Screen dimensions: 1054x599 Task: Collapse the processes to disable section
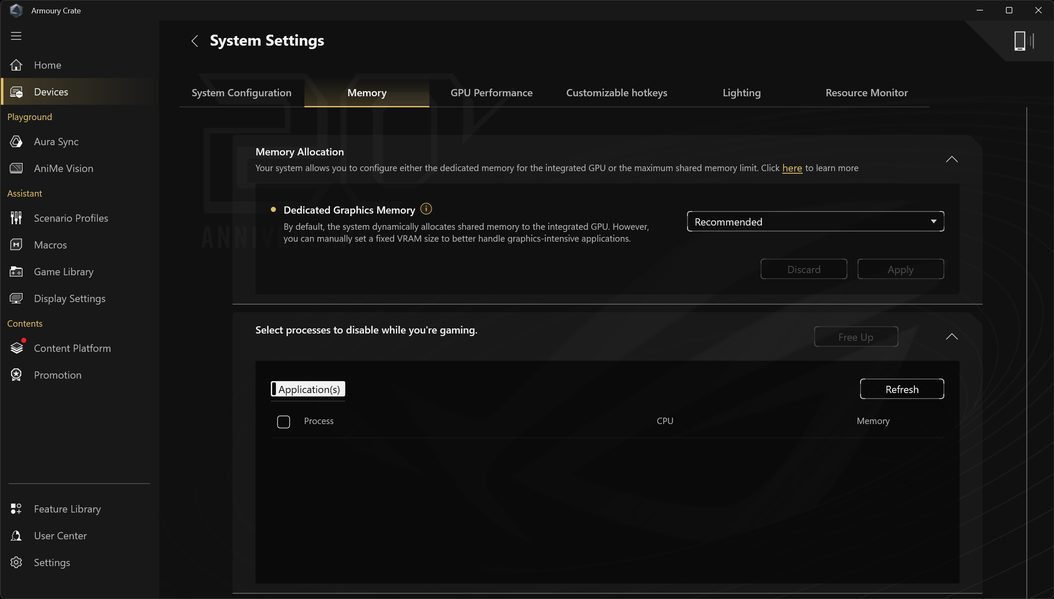[952, 337]
